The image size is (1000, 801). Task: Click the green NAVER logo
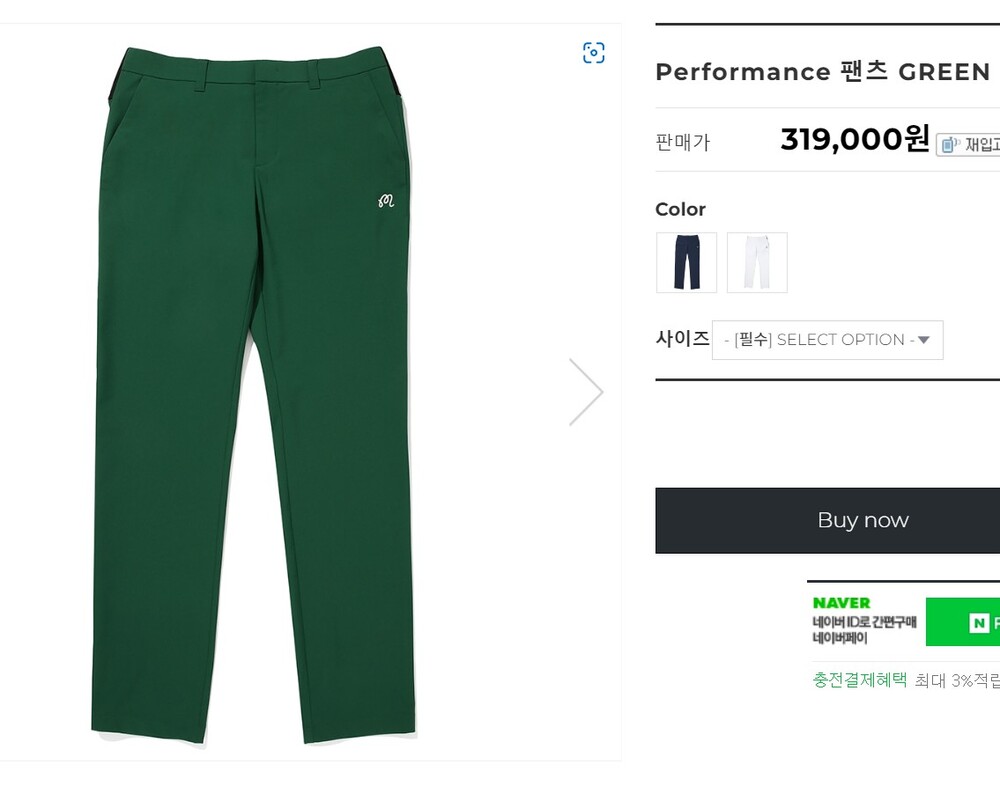point(841,603)
